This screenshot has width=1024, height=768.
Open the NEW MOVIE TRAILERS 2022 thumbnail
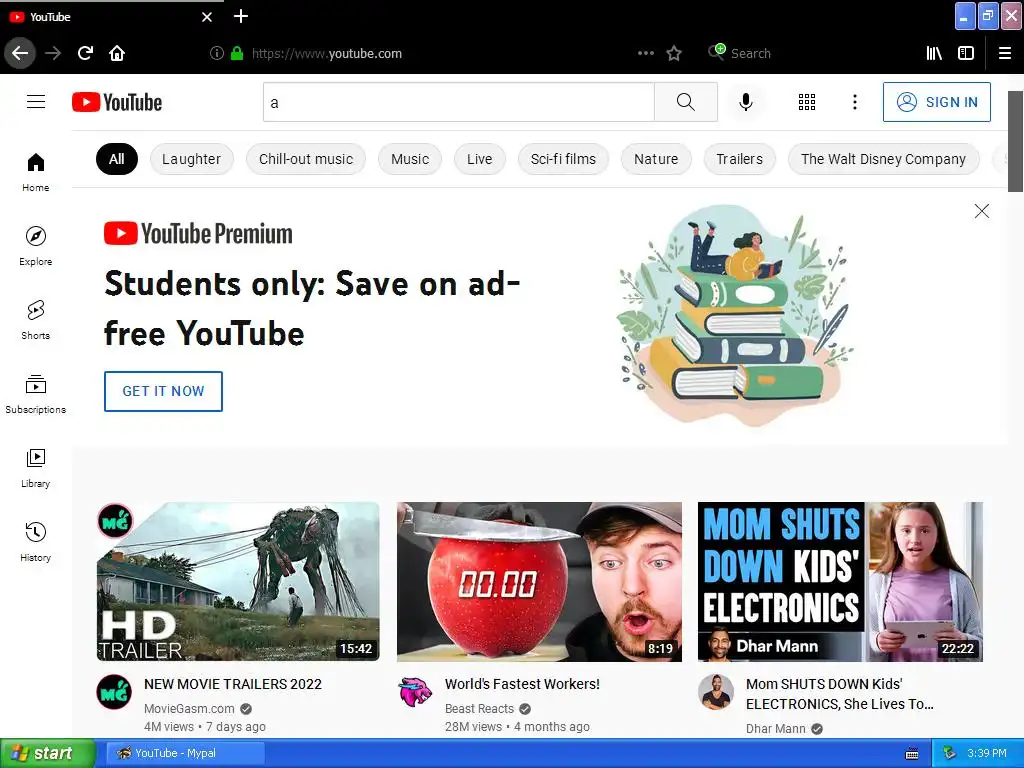coord(238,581)
